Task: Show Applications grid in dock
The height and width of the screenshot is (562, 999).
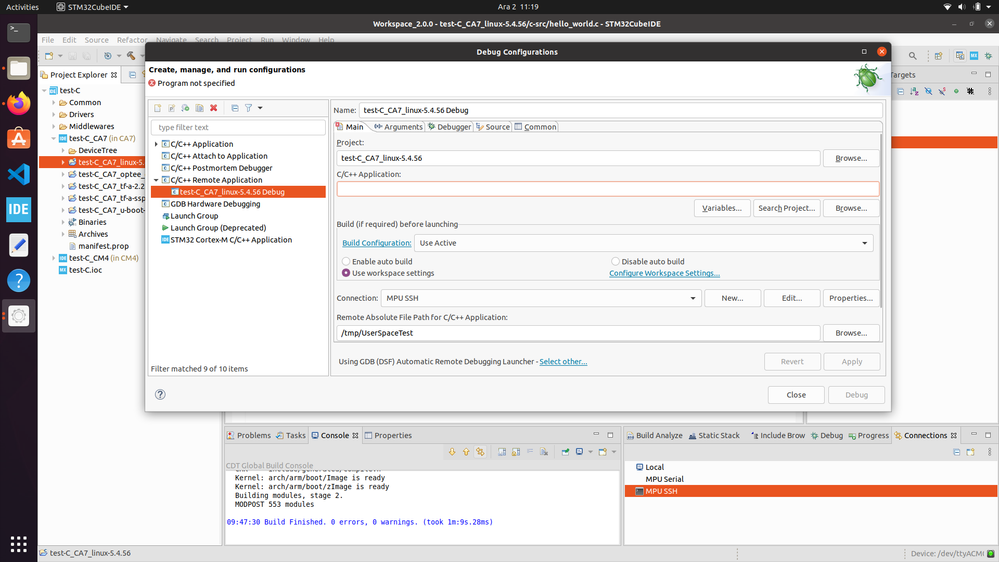Action: [18, 544]
